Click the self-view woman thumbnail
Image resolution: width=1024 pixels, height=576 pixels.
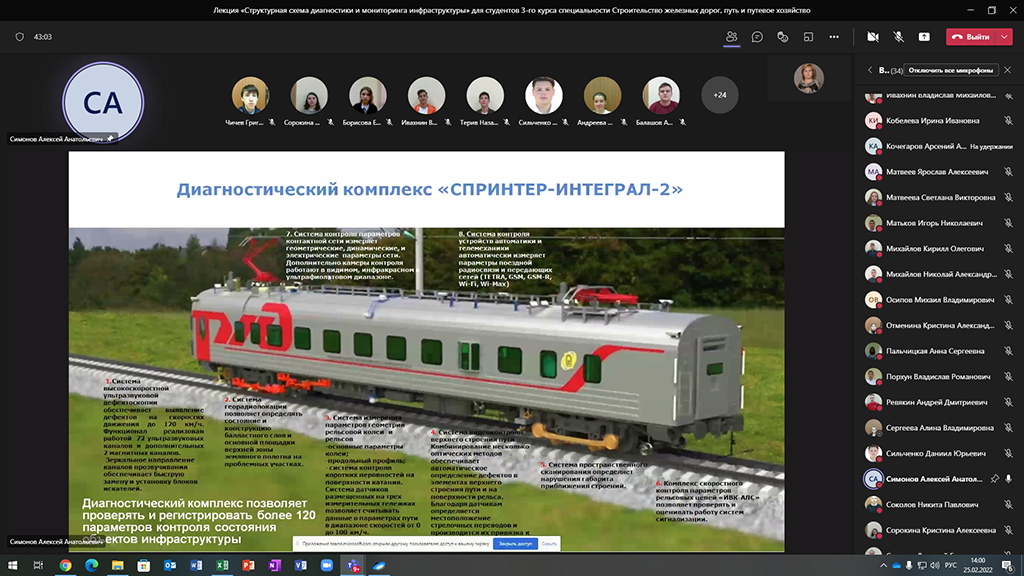pos(808,78)
